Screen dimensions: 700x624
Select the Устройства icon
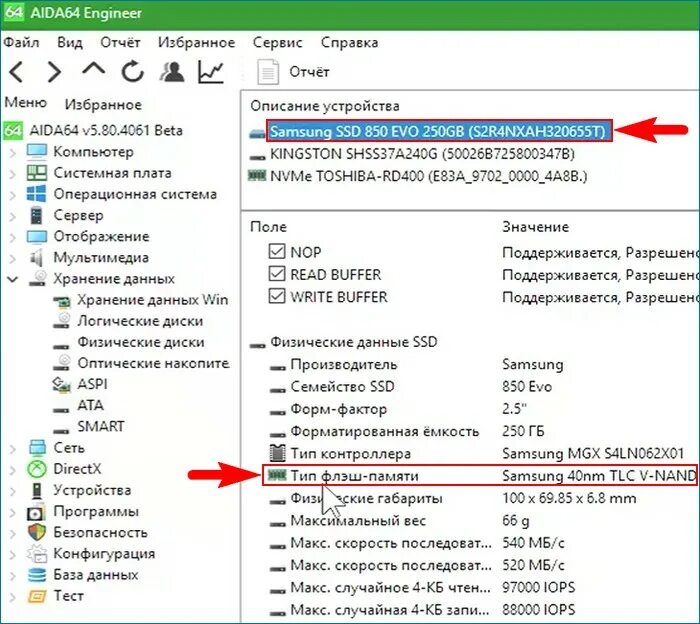[37, 490]
